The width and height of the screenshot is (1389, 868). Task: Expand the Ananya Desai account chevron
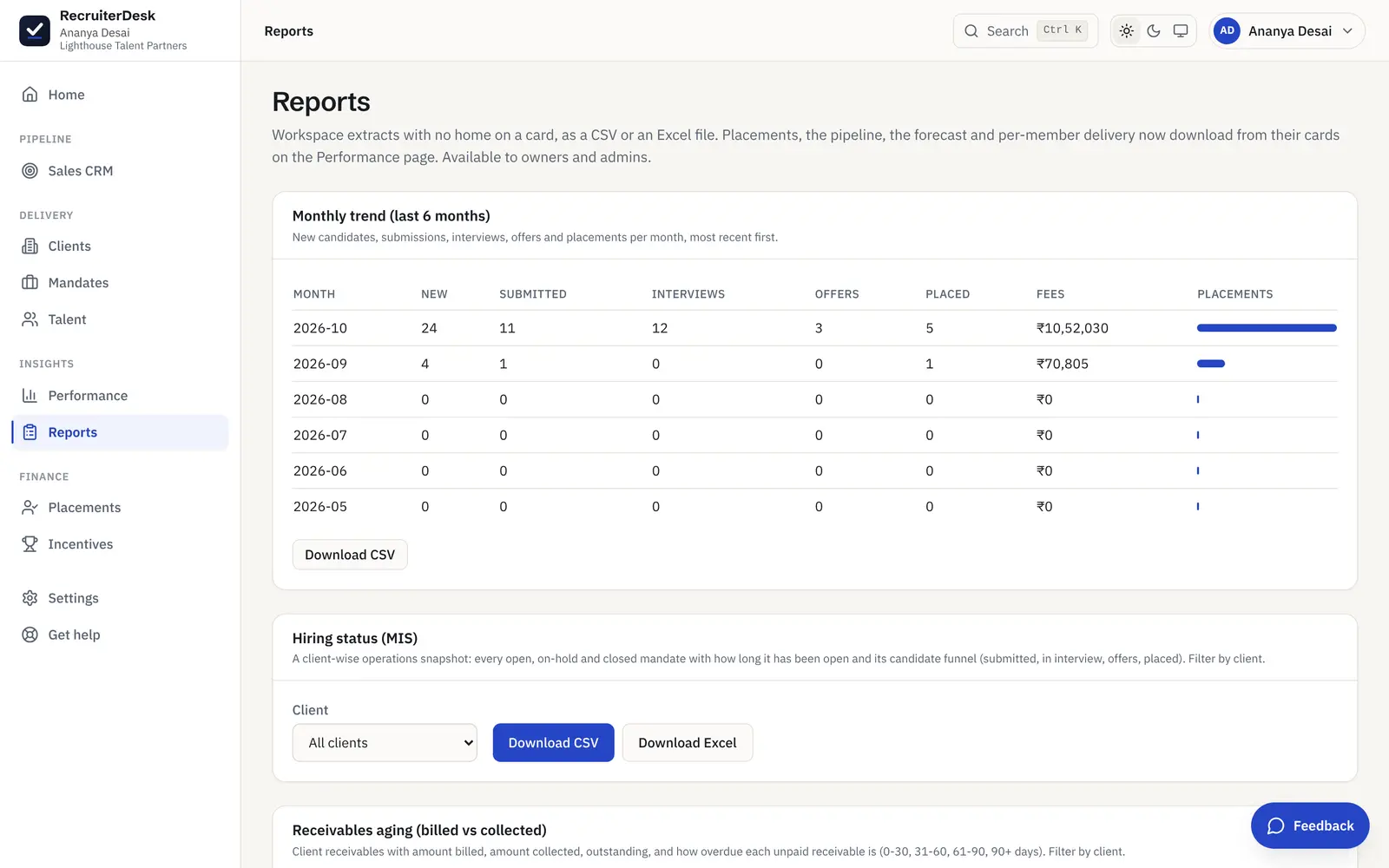(1347, 31)
